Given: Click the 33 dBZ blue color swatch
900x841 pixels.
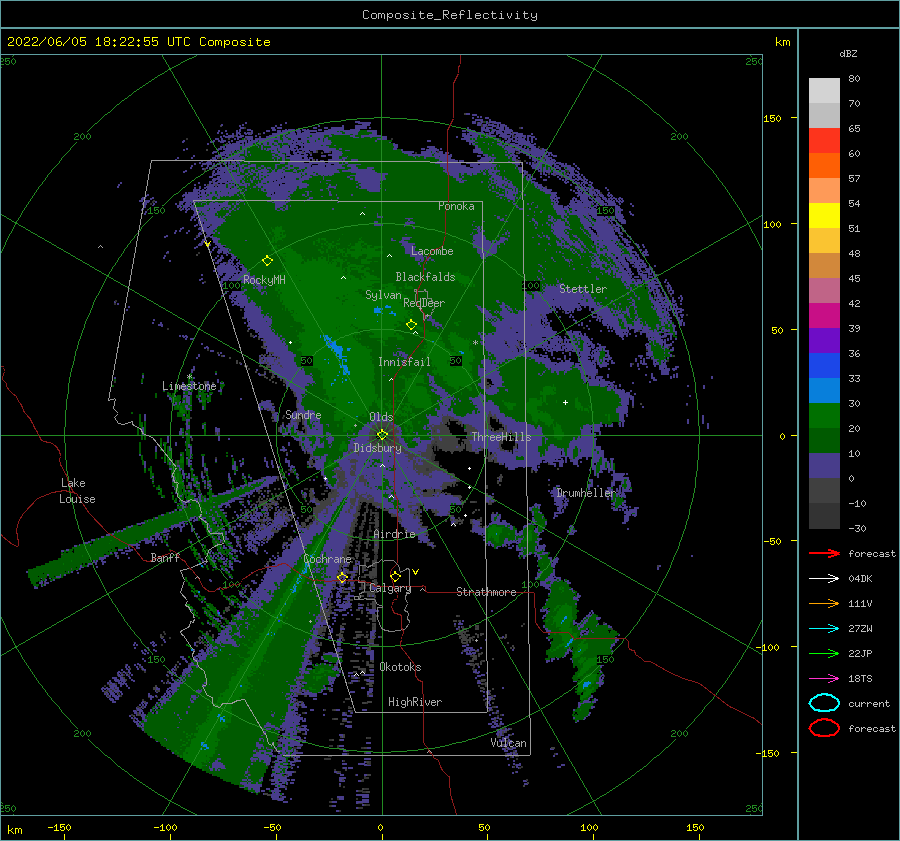Looking at the screenshot, I should click(824, 390).
